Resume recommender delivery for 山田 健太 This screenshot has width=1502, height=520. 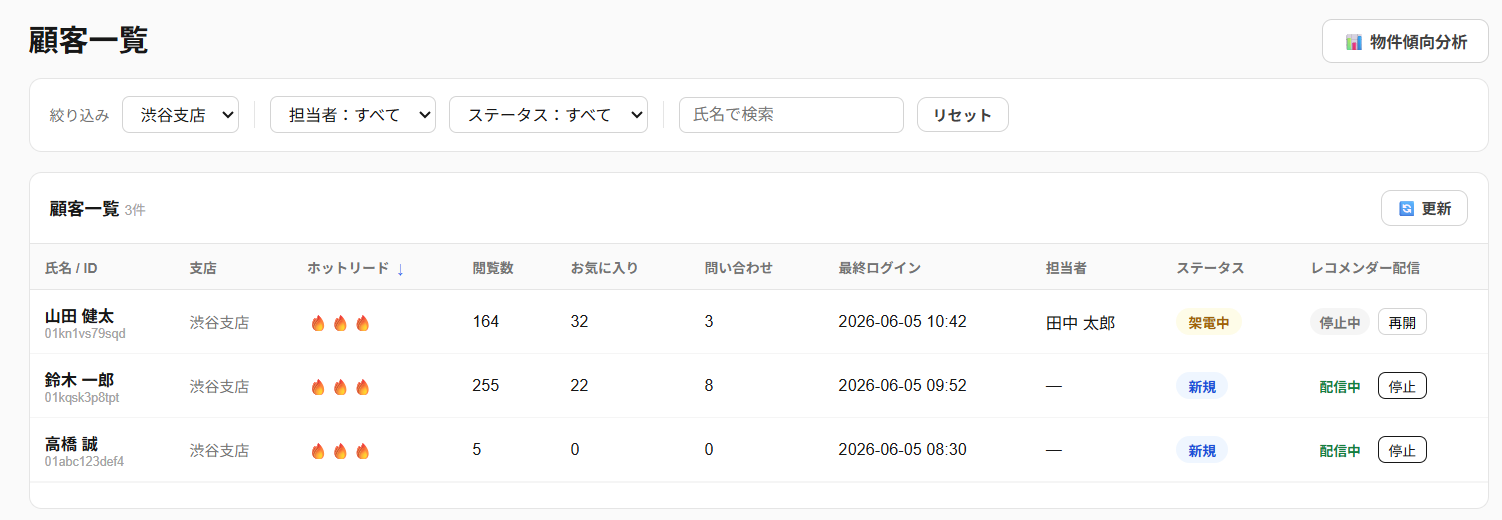(x=1402, y=322)
